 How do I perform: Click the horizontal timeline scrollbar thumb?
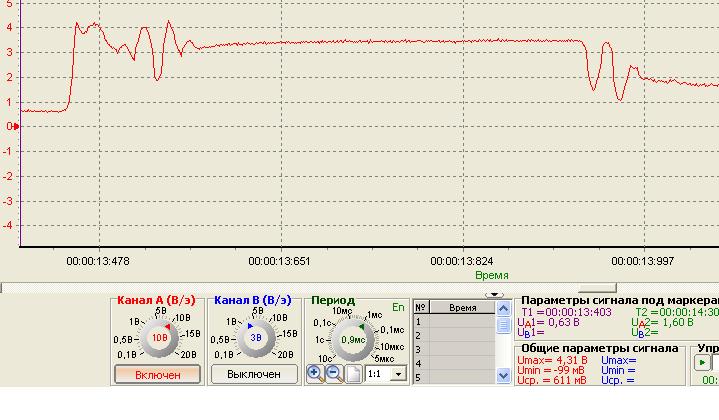coord(597,288)
